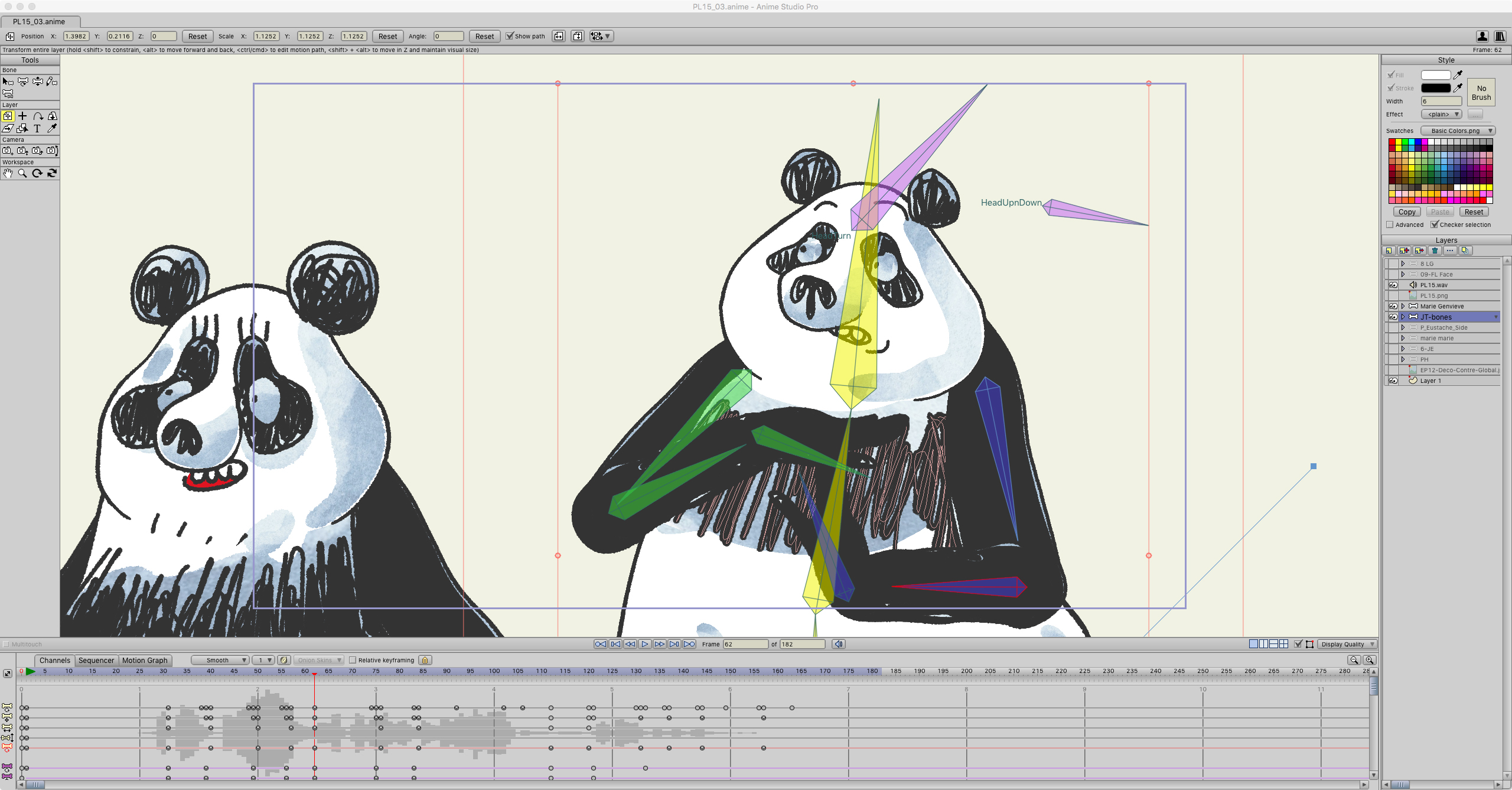The width and height of the screenshot is (1512, 790).
Task: Click the New Layer icon in Layers panel
Action: [x=1390, y=251]
